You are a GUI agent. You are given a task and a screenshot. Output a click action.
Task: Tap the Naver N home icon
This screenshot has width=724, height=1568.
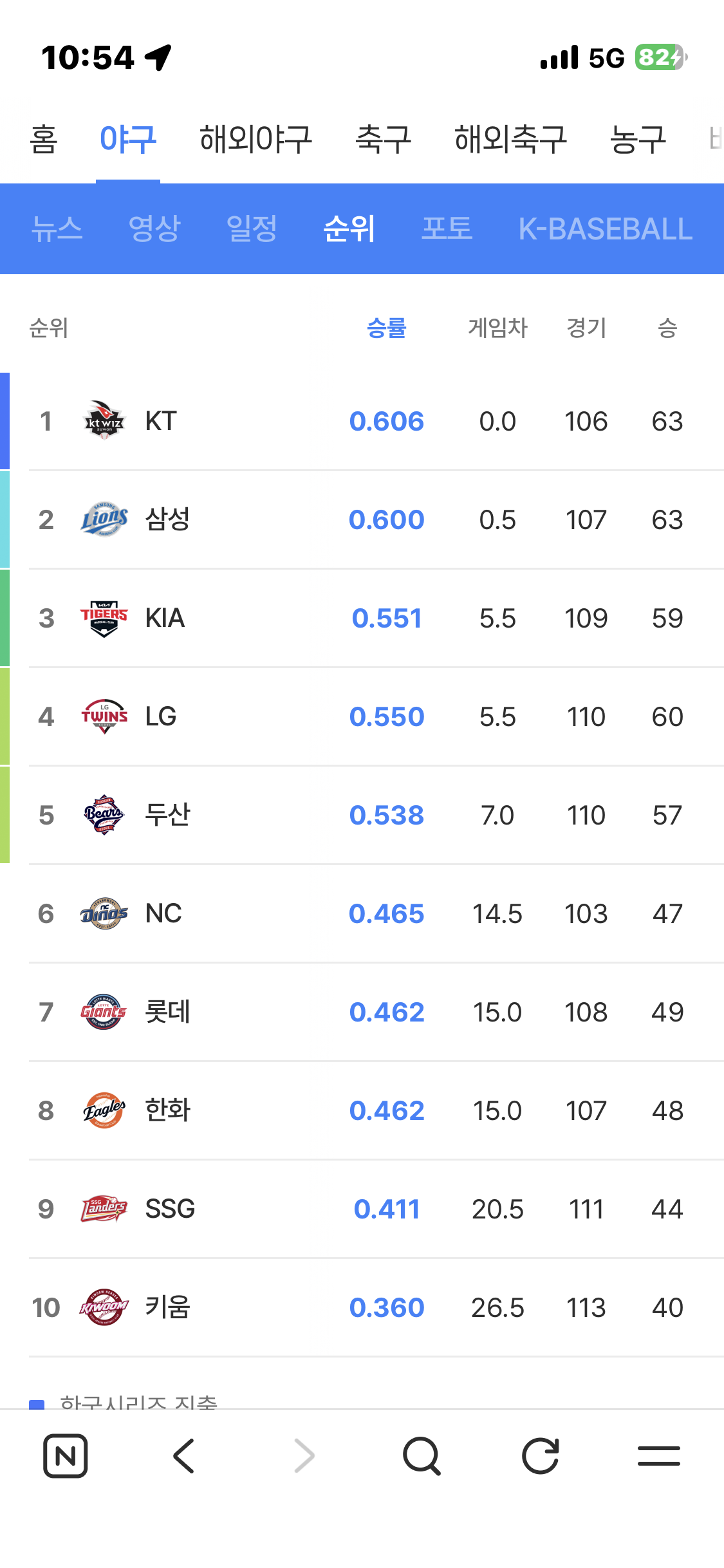coord(65,1455)
